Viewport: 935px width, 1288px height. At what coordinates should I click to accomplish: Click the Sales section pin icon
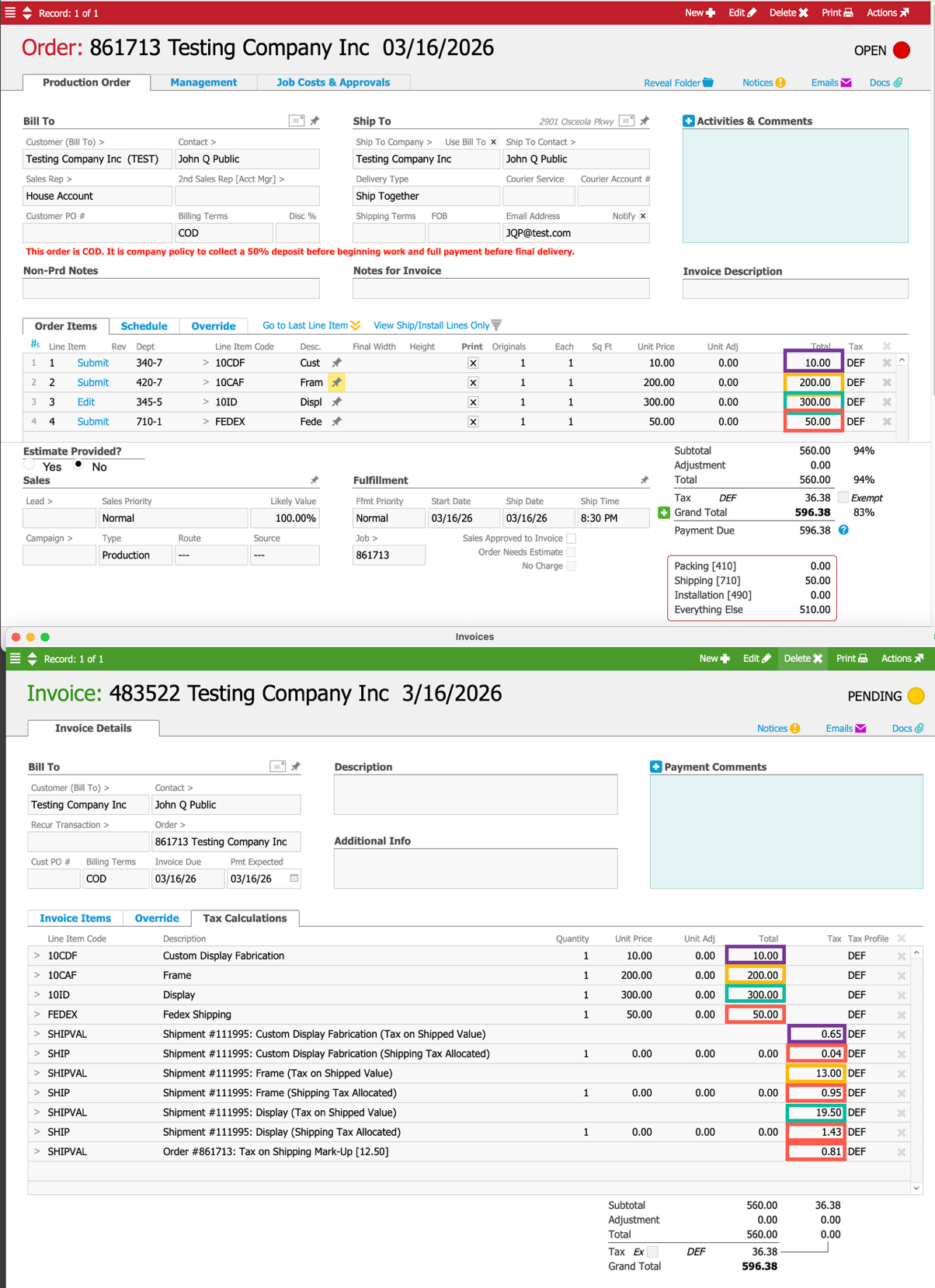pyautogui.click(x=315, y=480)
